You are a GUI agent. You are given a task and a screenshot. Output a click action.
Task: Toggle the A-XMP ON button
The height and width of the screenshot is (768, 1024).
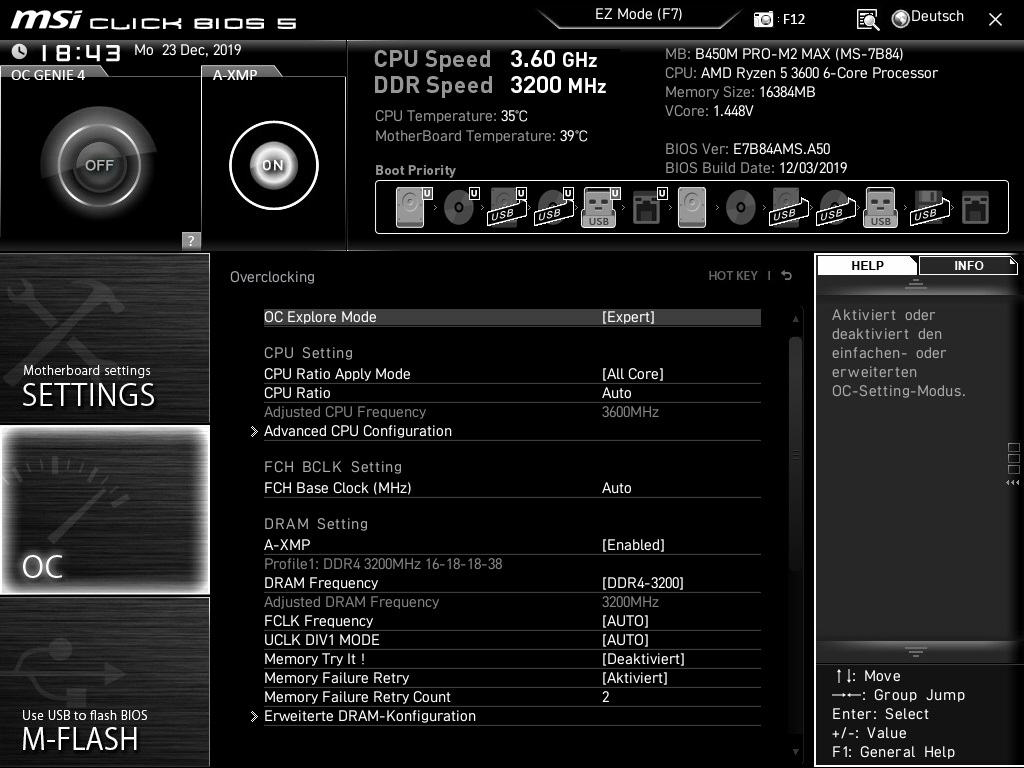pyautogui.click(x=274, y=165)
